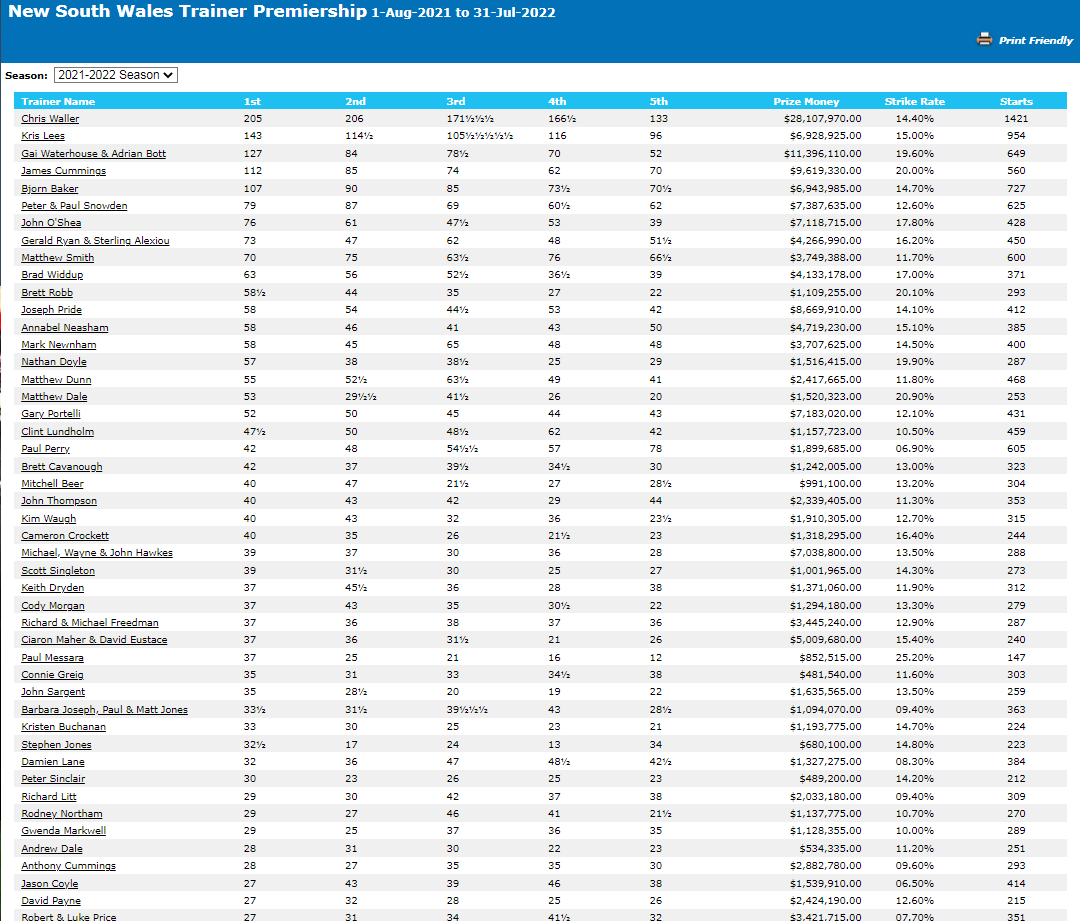Click the Prize Money column header
This screenshot has height=921, width=1080.
point(806,101)
